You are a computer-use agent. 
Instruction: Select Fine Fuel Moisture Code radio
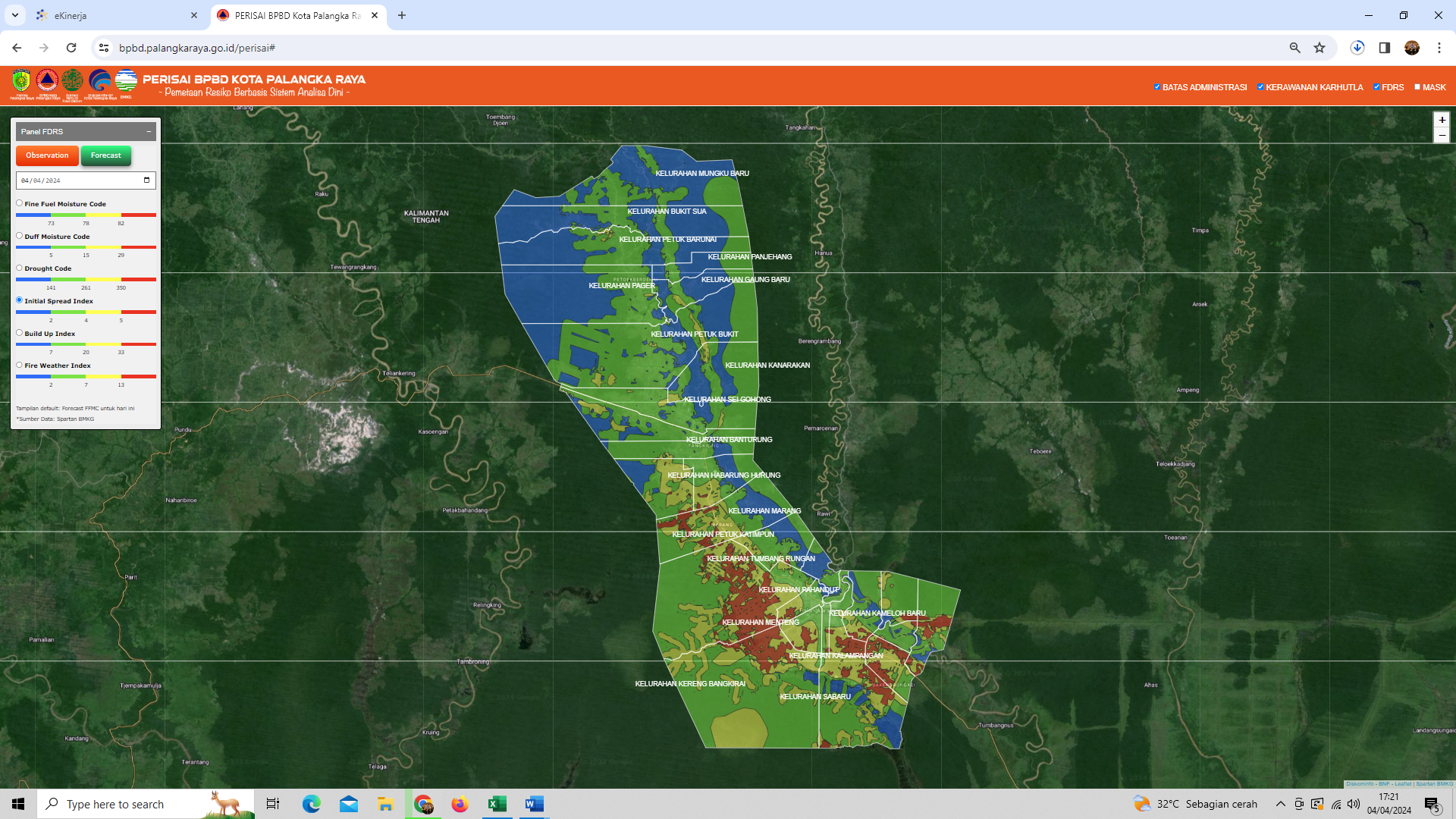pyautogui.click(x=20, y=203)
